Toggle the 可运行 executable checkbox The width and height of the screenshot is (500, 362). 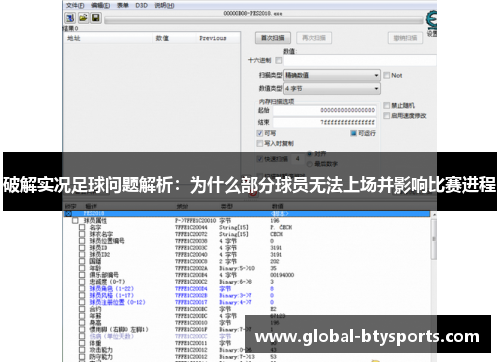tap(354, 133)
